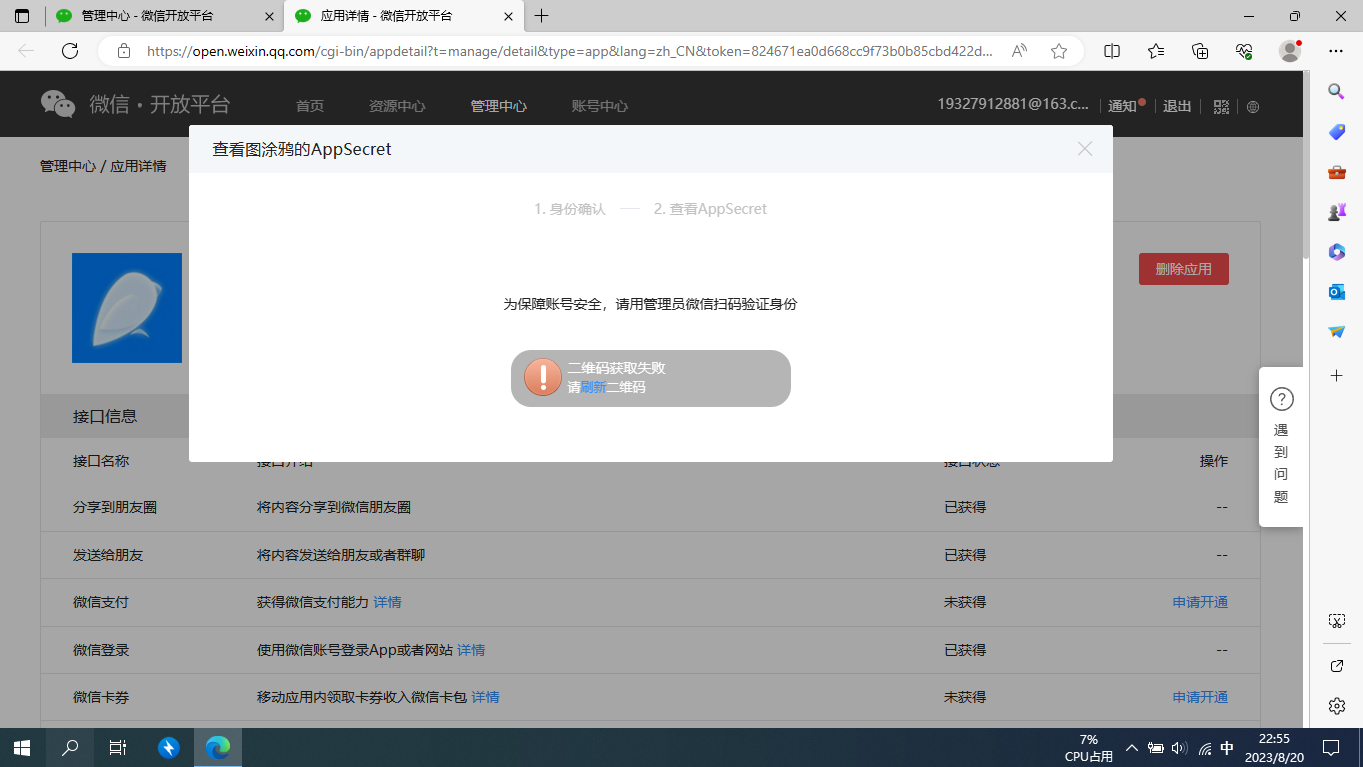Click the Edge icon on the taskbar
The height and width of the screenshot is (767, 1363).
(x=217, y=747)
